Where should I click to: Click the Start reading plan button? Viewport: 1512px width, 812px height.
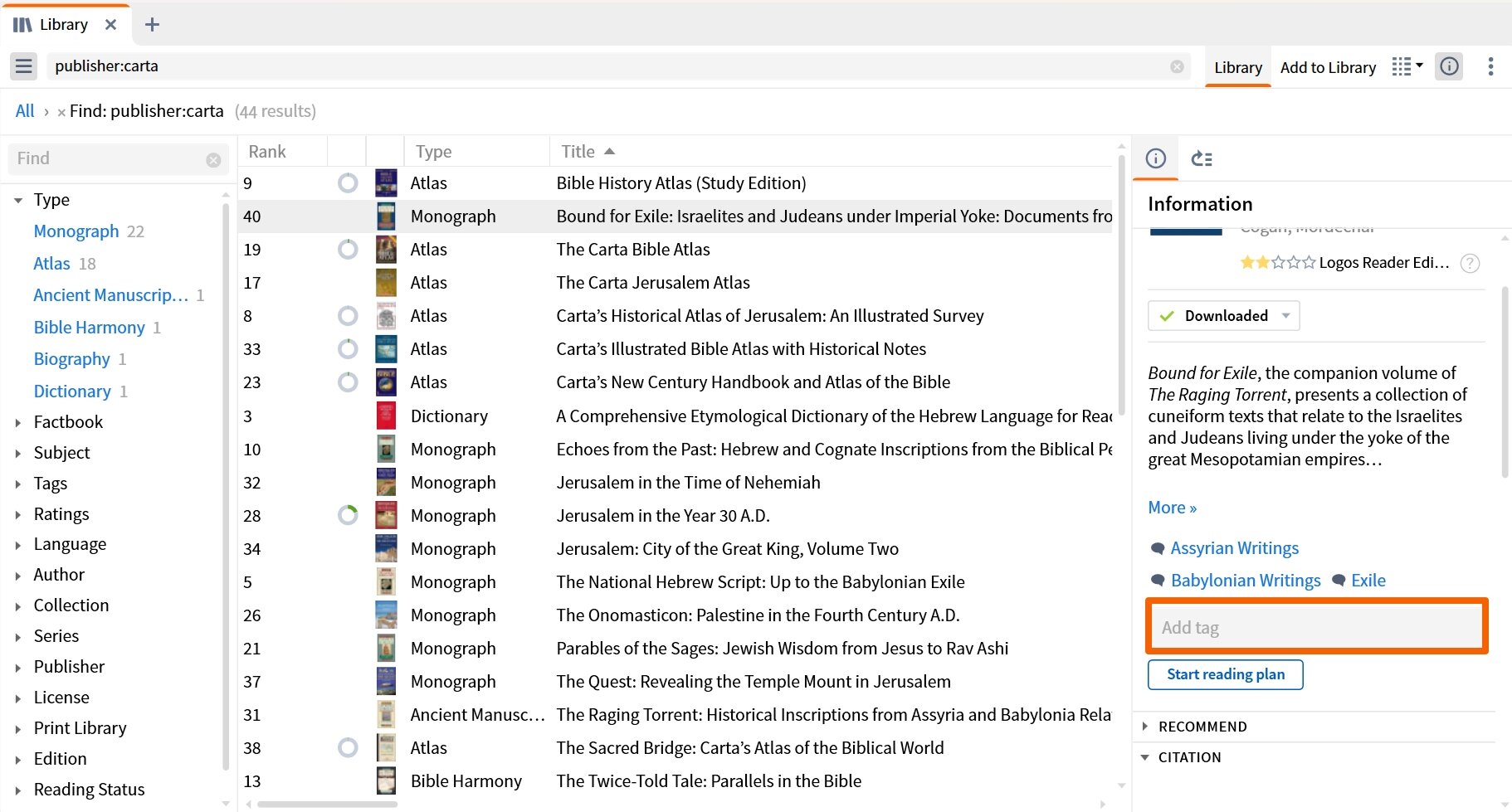(x=1225, y=674)
